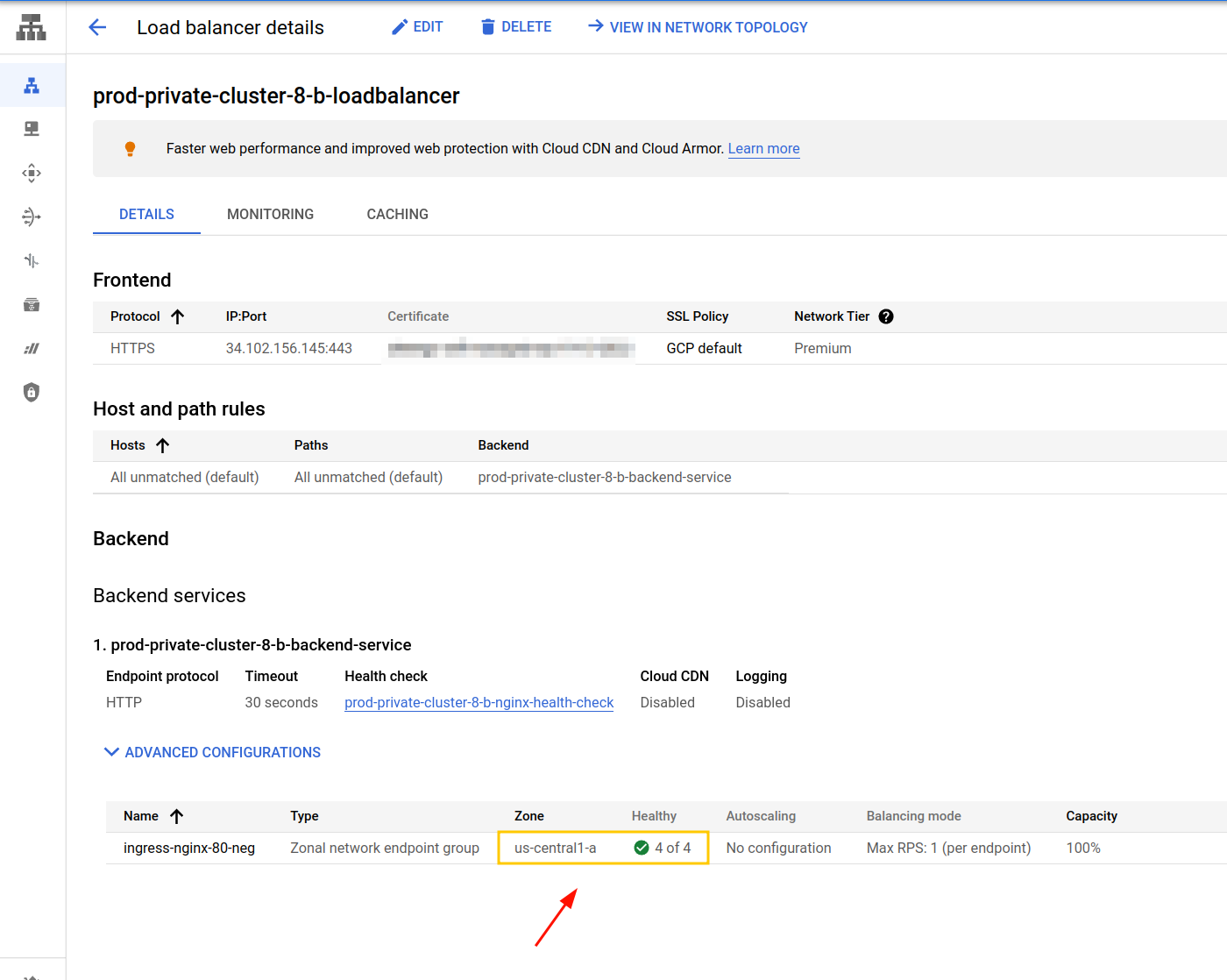Sort frontend table by Protocol arrow
The width and height of the screenshot is (1227, 980).
click(x=178, y=316)
